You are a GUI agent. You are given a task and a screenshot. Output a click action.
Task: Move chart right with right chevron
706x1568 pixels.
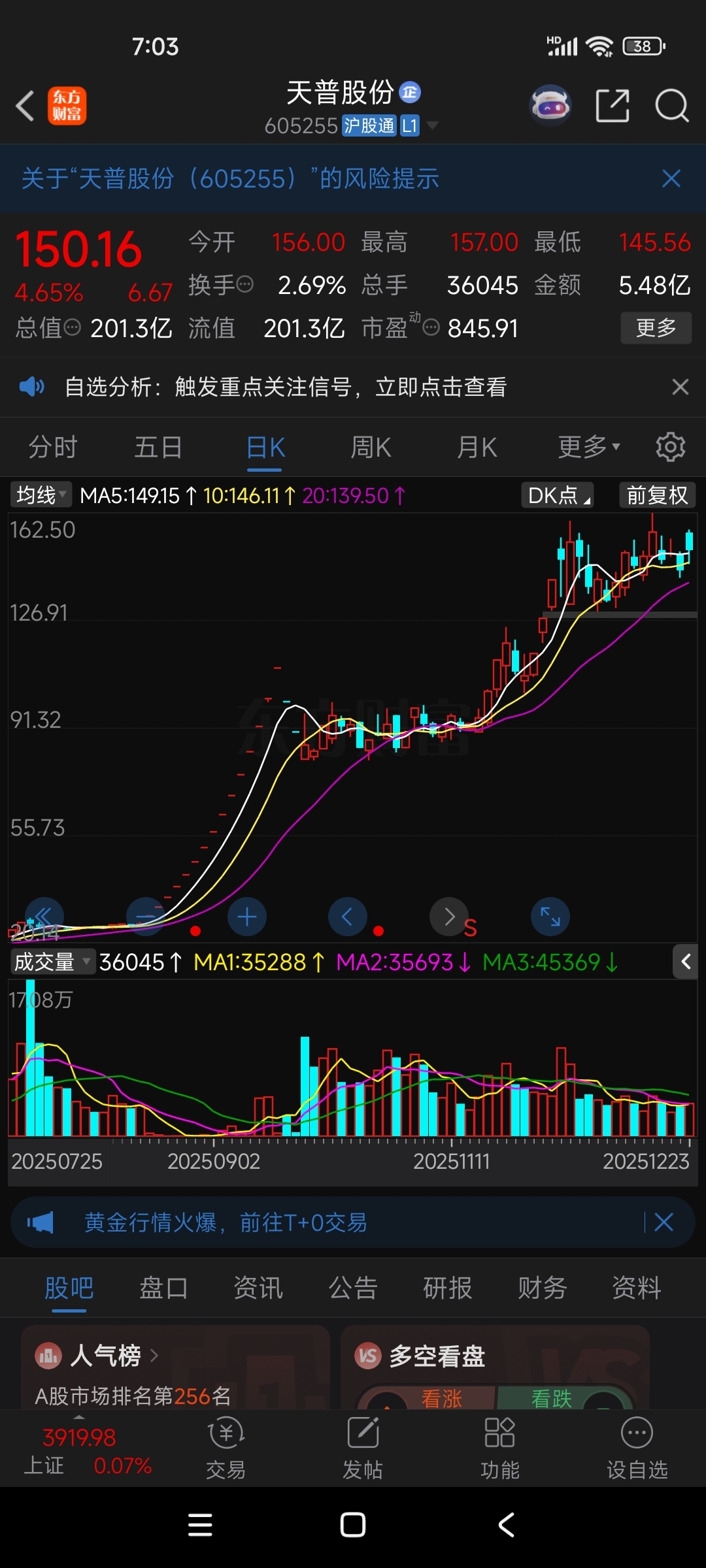pos(449,917)
